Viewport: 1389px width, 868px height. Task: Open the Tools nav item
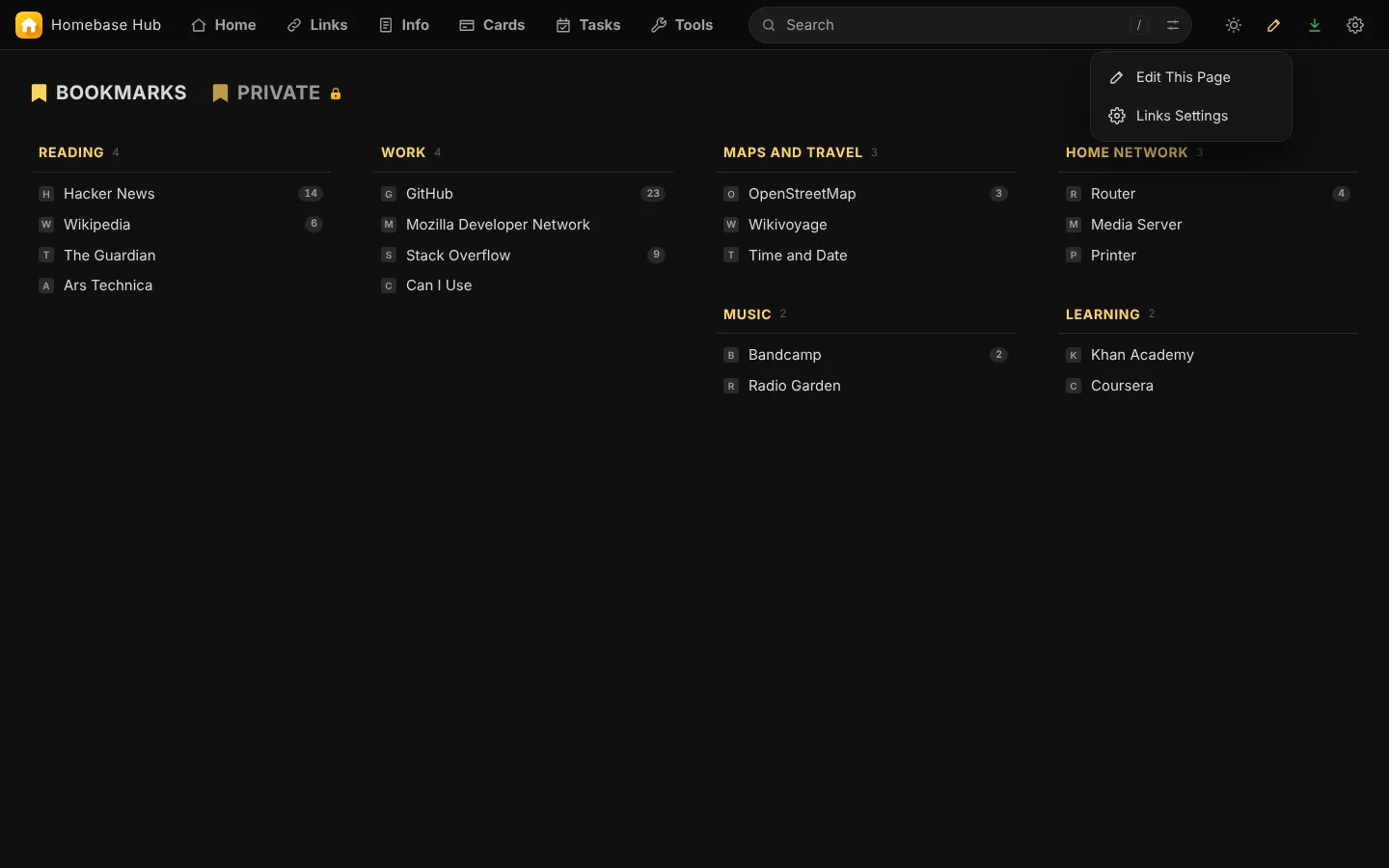tap(682, 25)
